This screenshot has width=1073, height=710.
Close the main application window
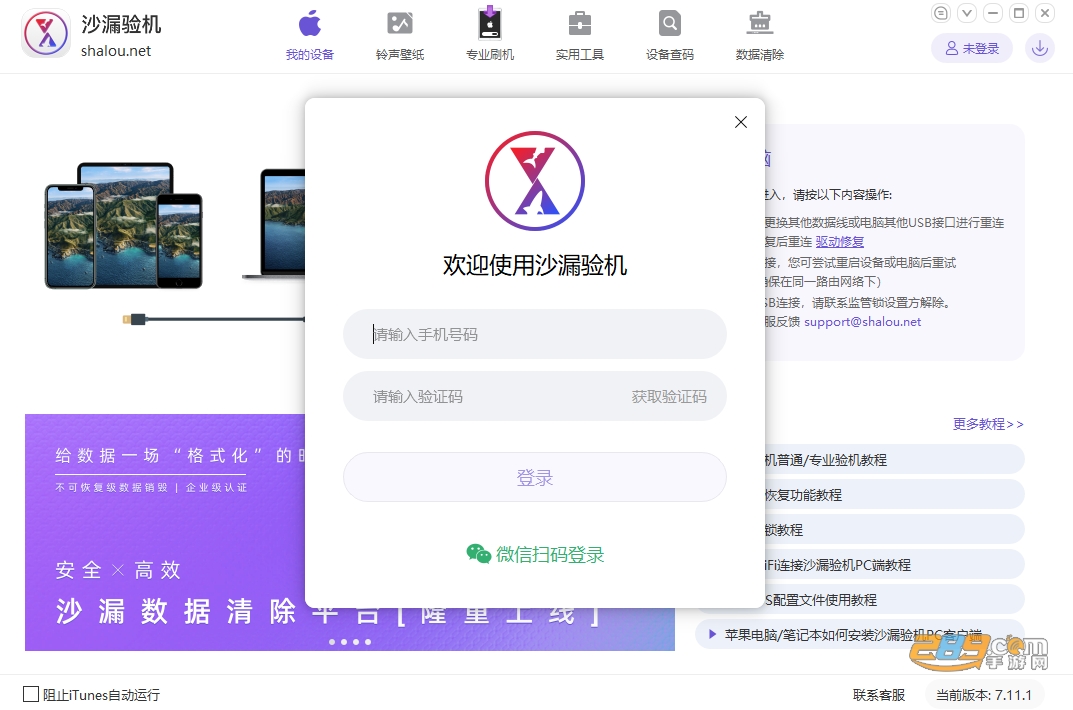click(1045, 13)
